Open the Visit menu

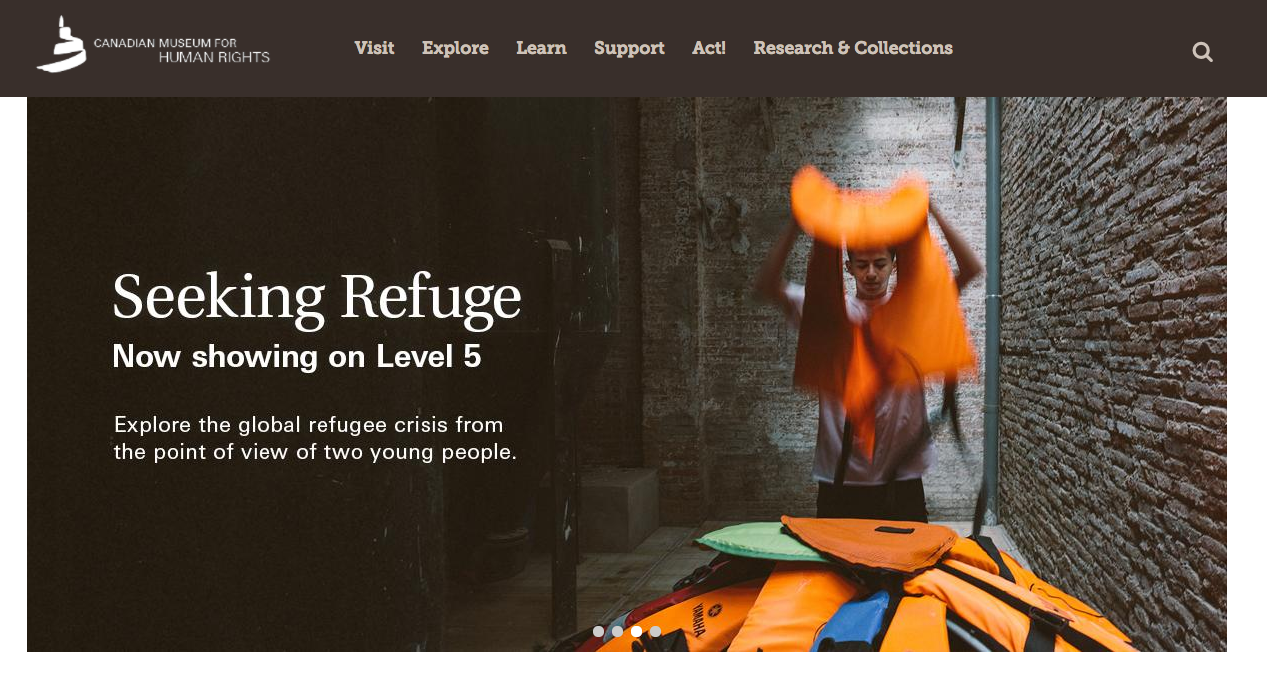coord(374,48)
